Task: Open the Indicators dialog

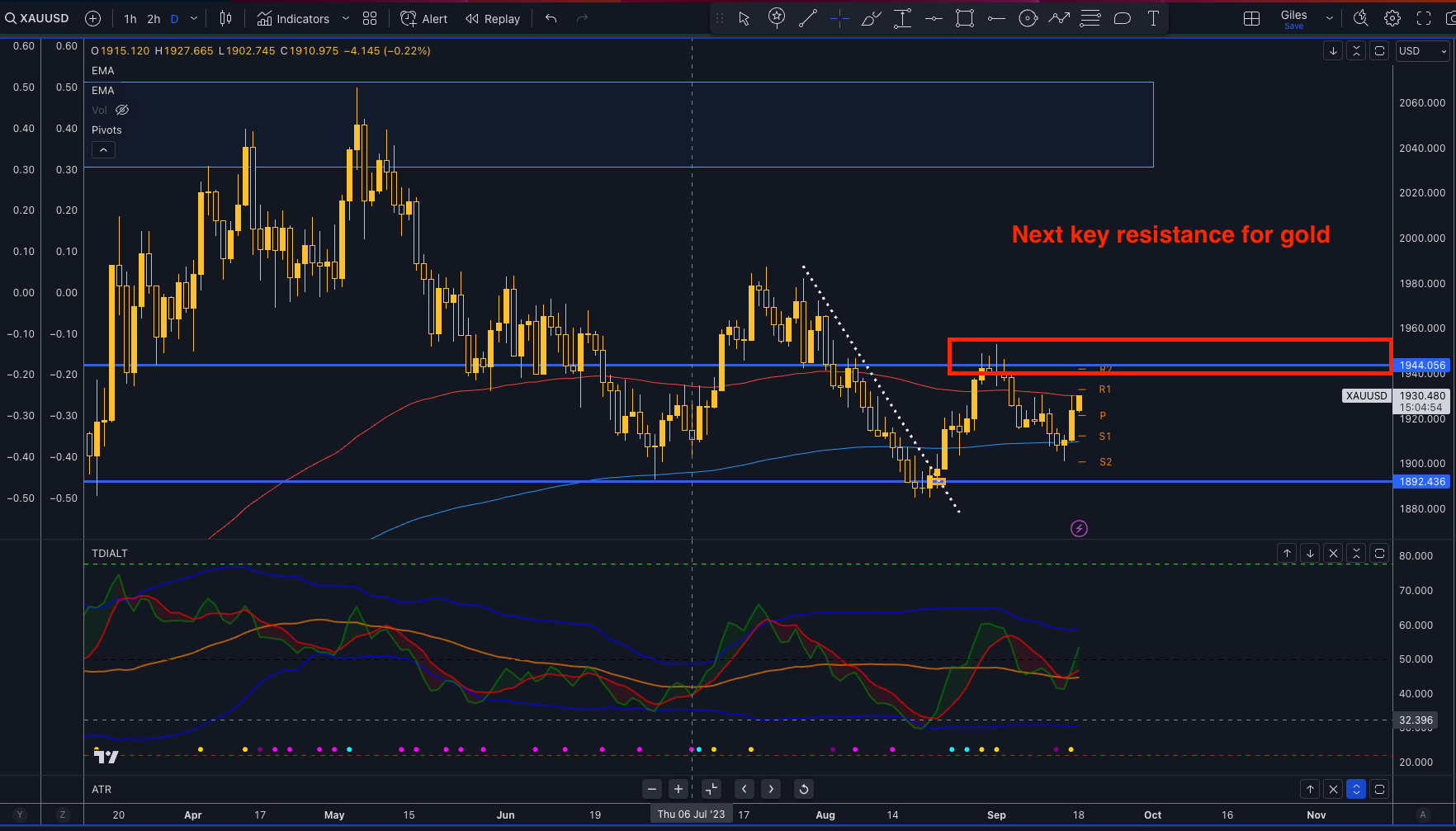Action: (x=293, y=18)
